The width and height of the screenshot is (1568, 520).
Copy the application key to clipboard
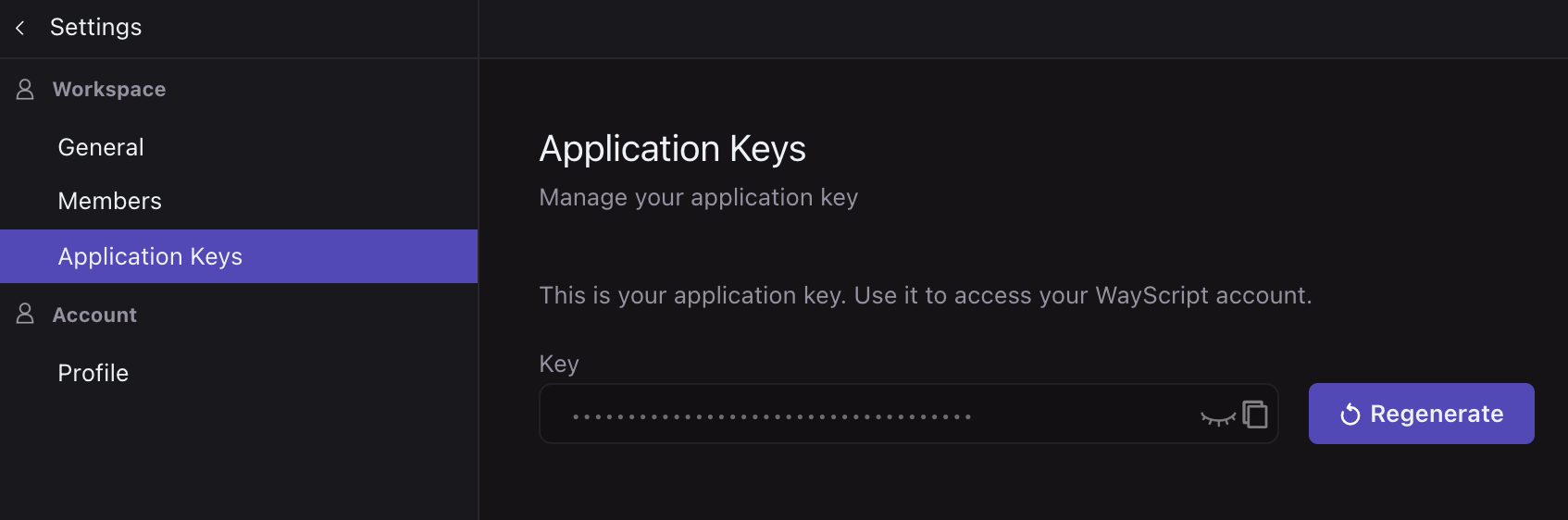1255,415
